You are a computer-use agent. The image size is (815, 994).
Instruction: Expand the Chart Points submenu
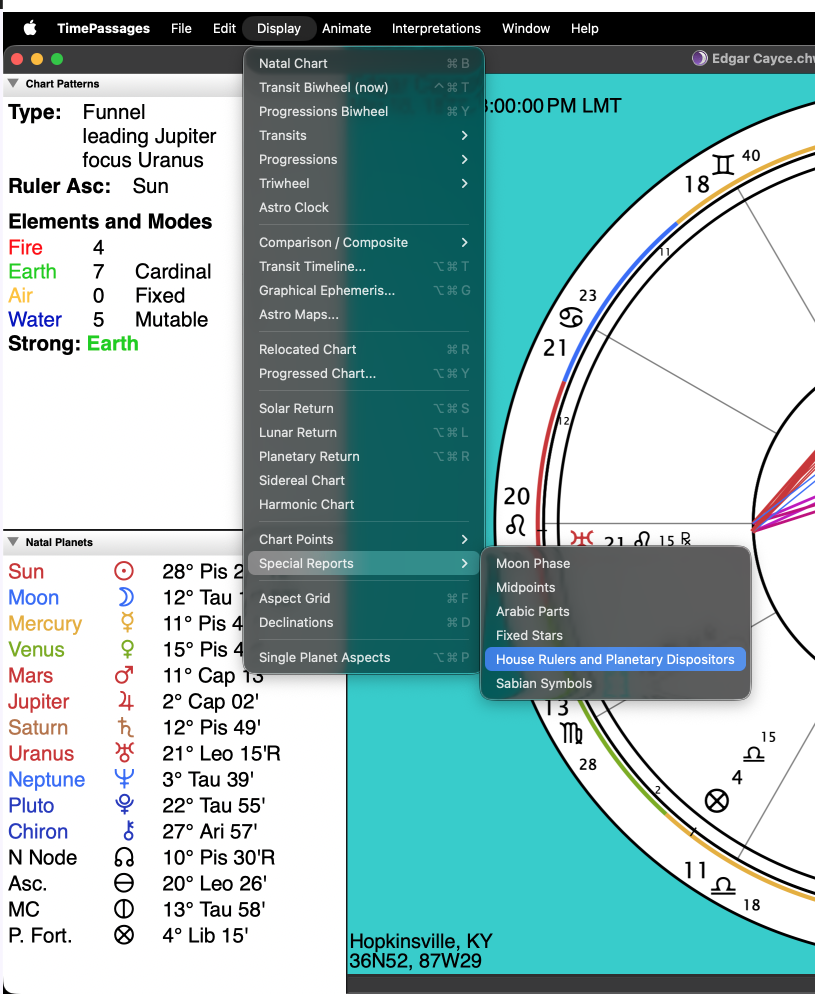click(363, 539)
